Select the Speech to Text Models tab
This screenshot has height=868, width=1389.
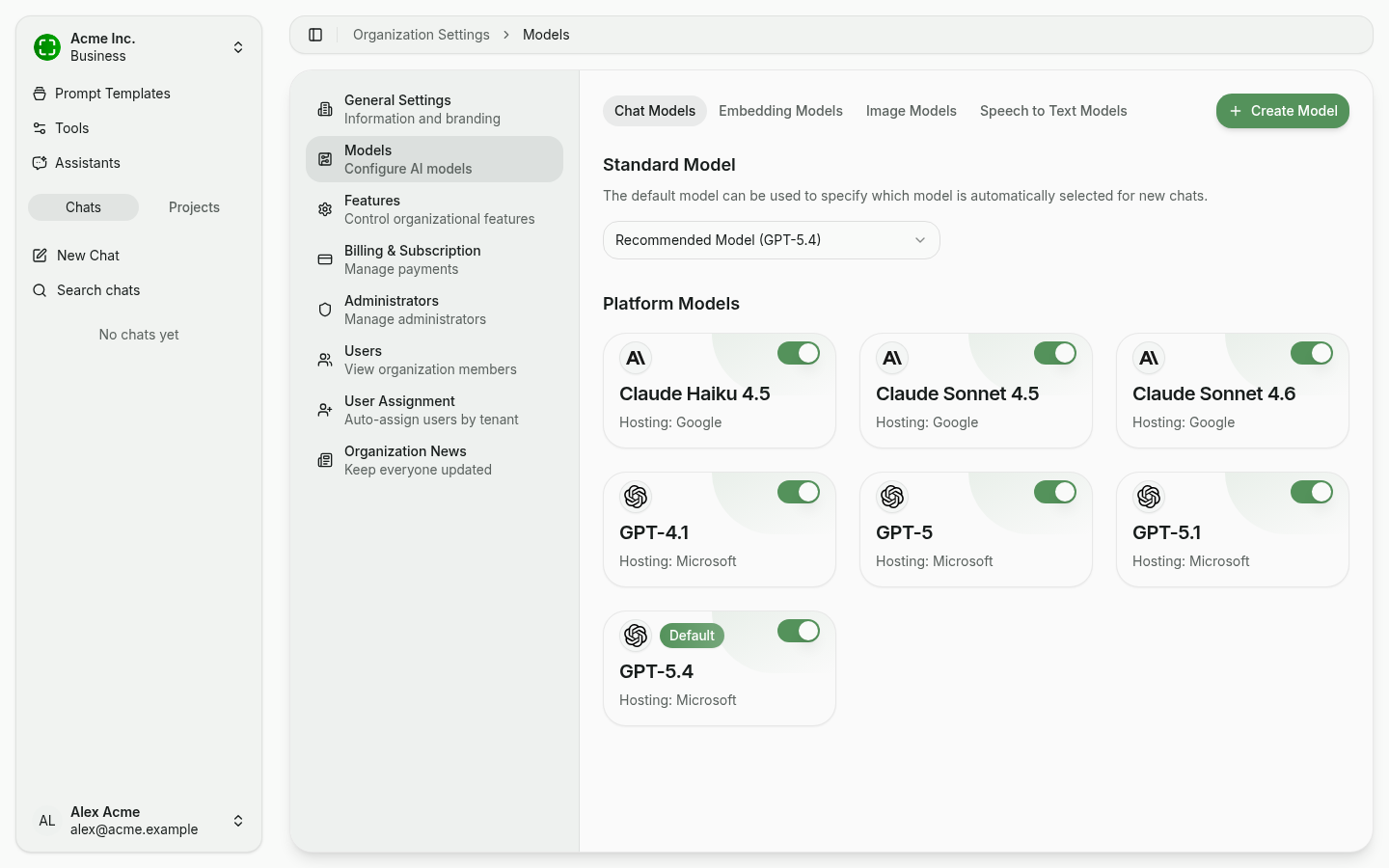tap(1053, 111)
